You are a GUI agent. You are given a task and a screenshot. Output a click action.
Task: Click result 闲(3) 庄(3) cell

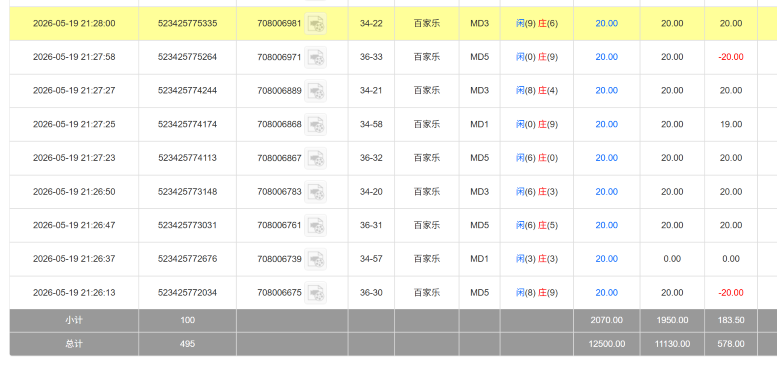(537, 259)
